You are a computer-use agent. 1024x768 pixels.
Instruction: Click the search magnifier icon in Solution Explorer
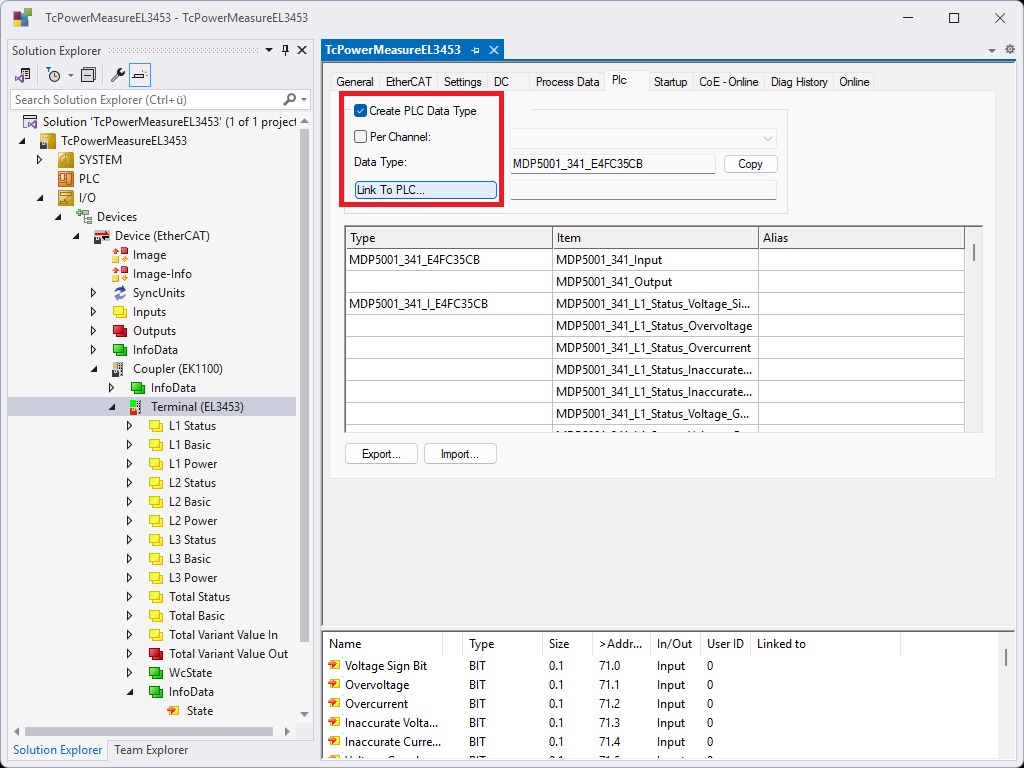290,99
